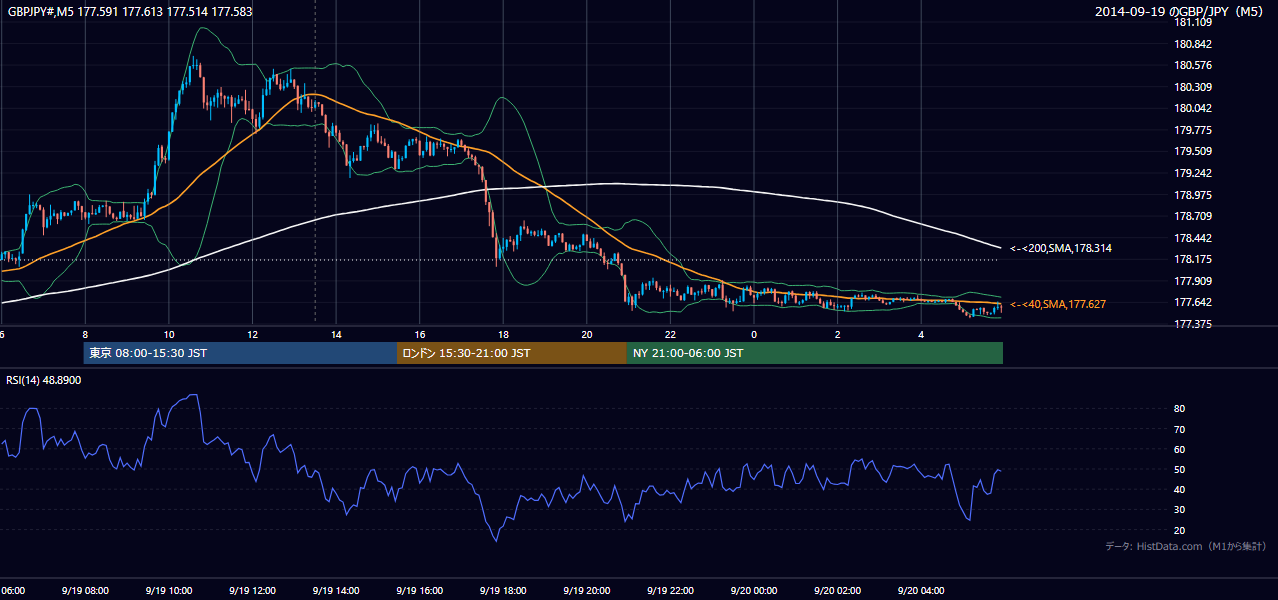The width and height of the screenshot is (1278, 600).
Task: Click the 9/19 10:00 bottom time label
Action: (x=168, y=591)
